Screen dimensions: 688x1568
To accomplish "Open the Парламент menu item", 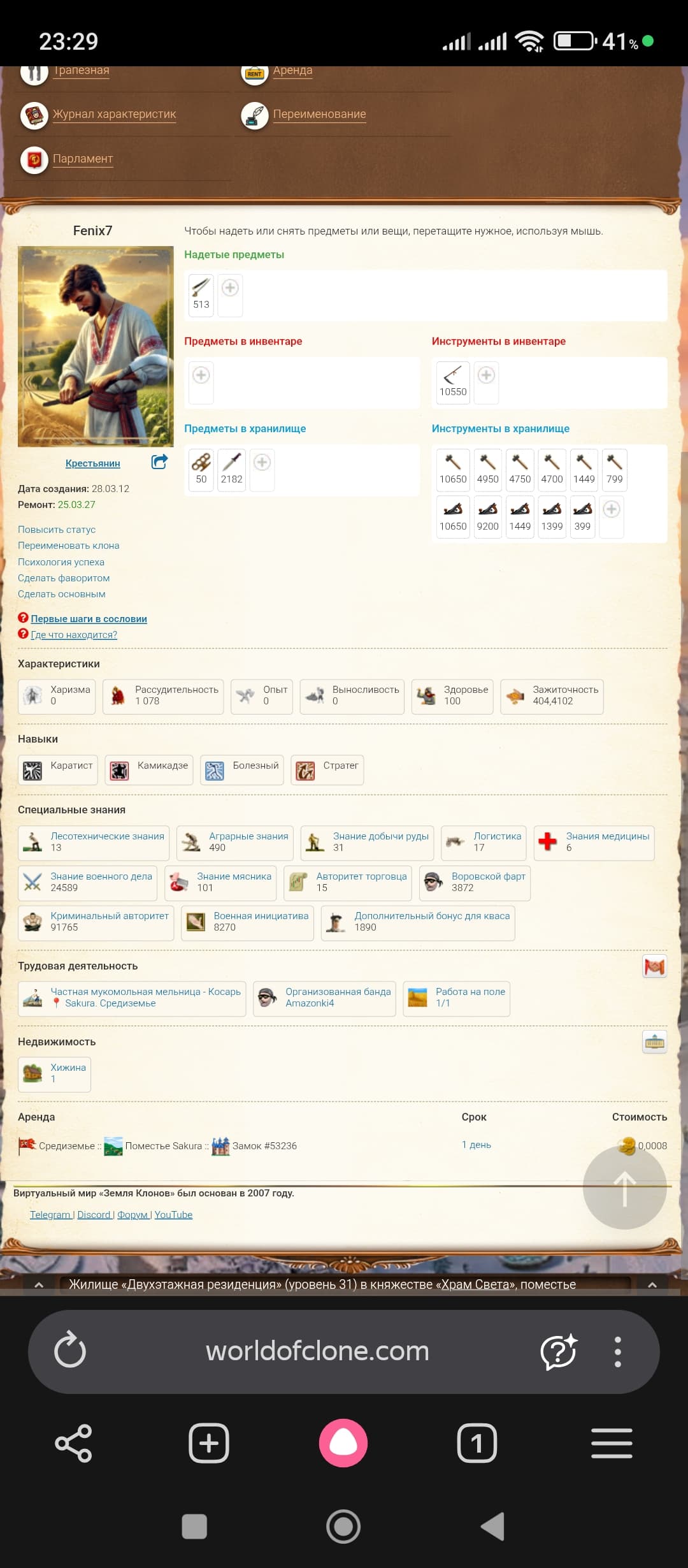I will point(82,159).
